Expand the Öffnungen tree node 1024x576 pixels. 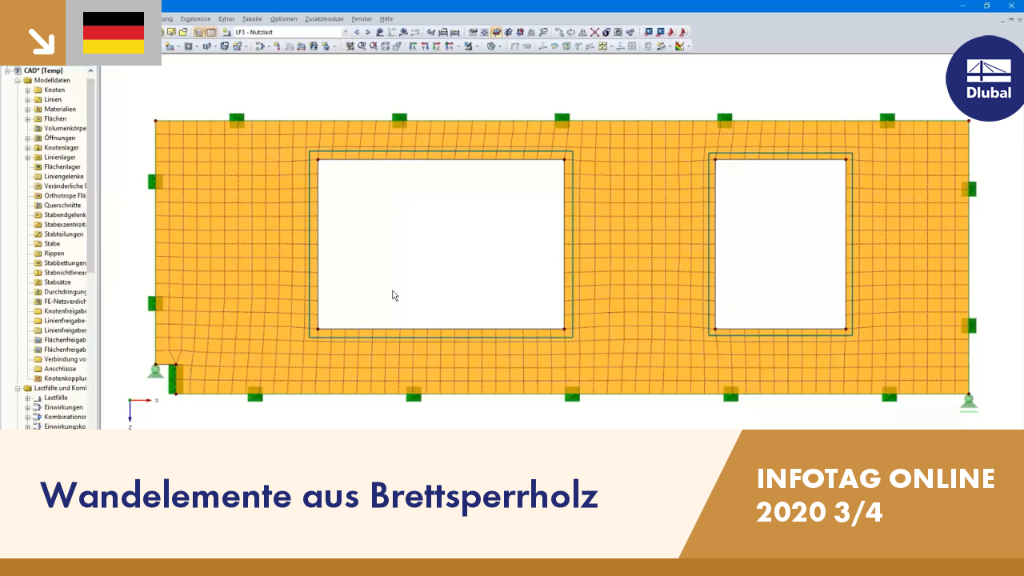27,138
